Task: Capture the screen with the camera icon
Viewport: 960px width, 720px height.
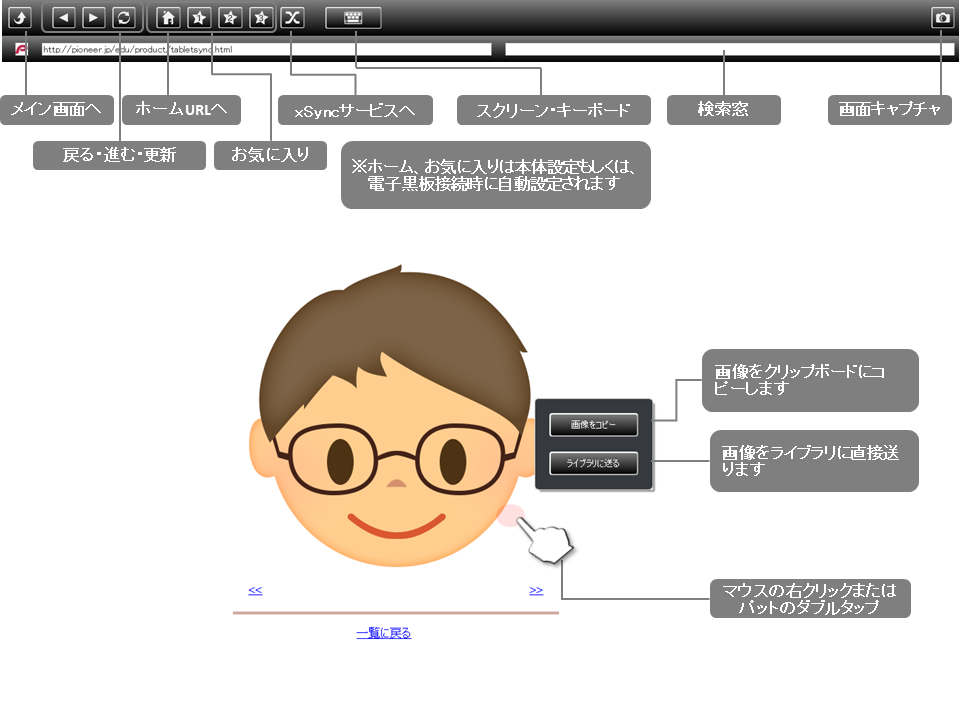Action: (942, 18)
